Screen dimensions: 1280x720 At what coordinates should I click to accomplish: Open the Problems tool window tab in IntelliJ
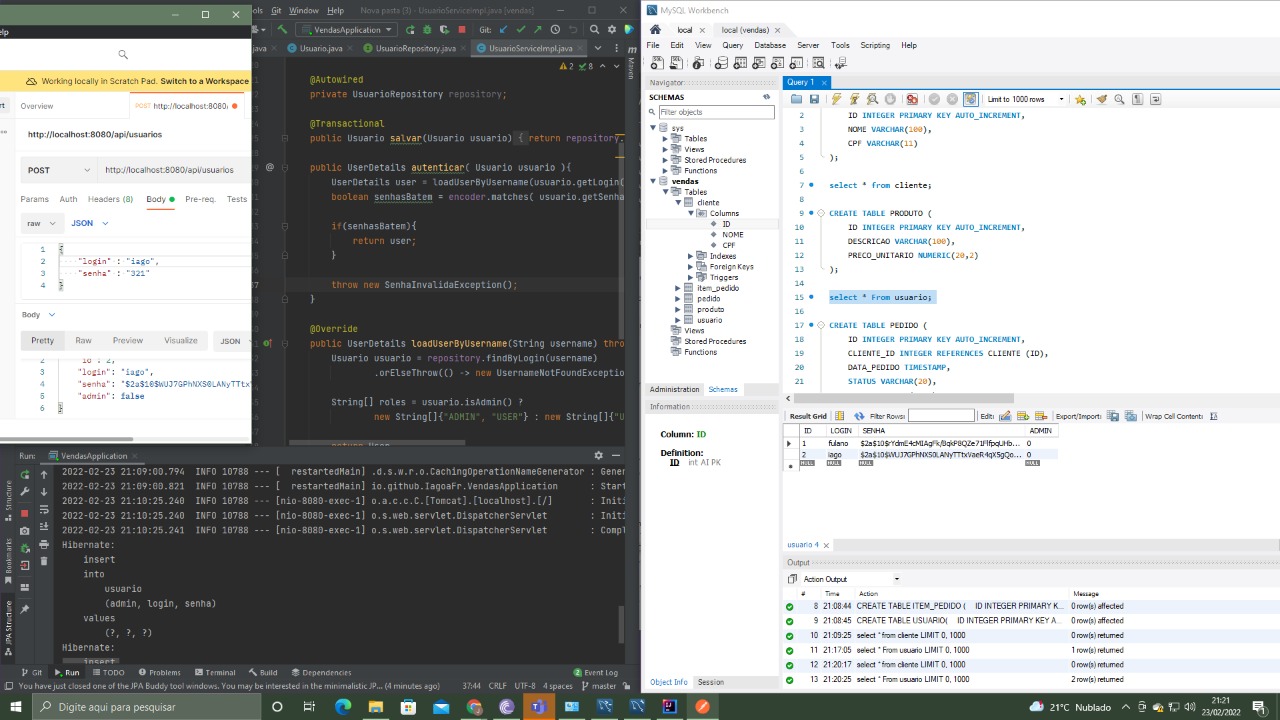[158, 673]
